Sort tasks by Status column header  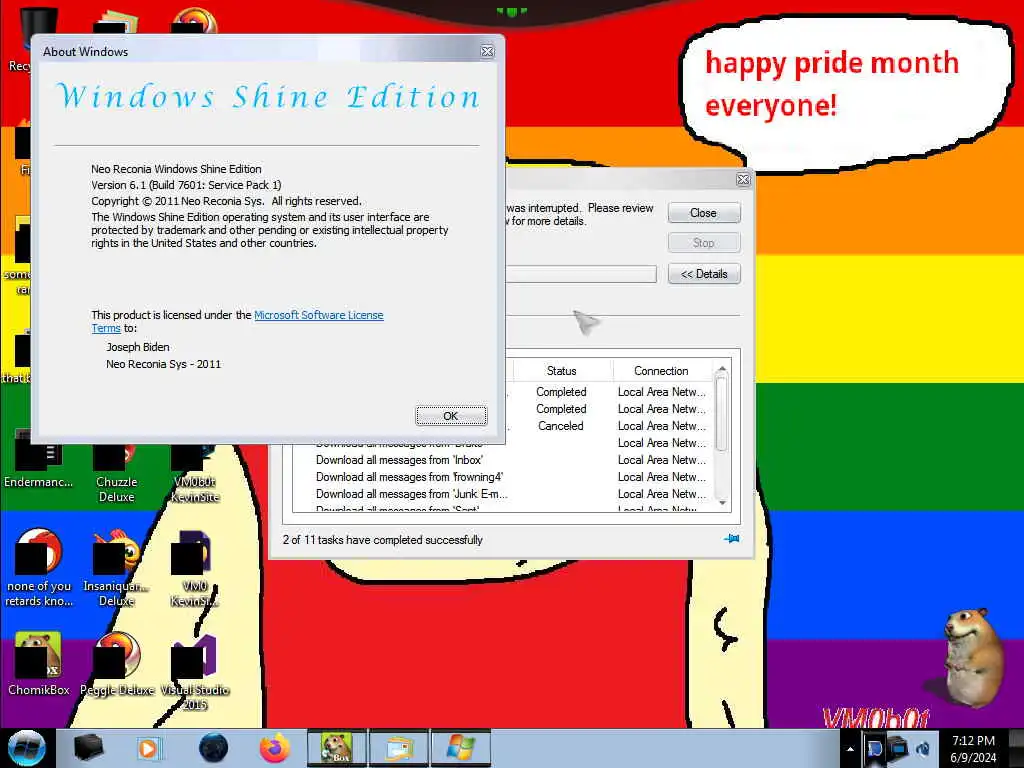click(x=562, y=370)
